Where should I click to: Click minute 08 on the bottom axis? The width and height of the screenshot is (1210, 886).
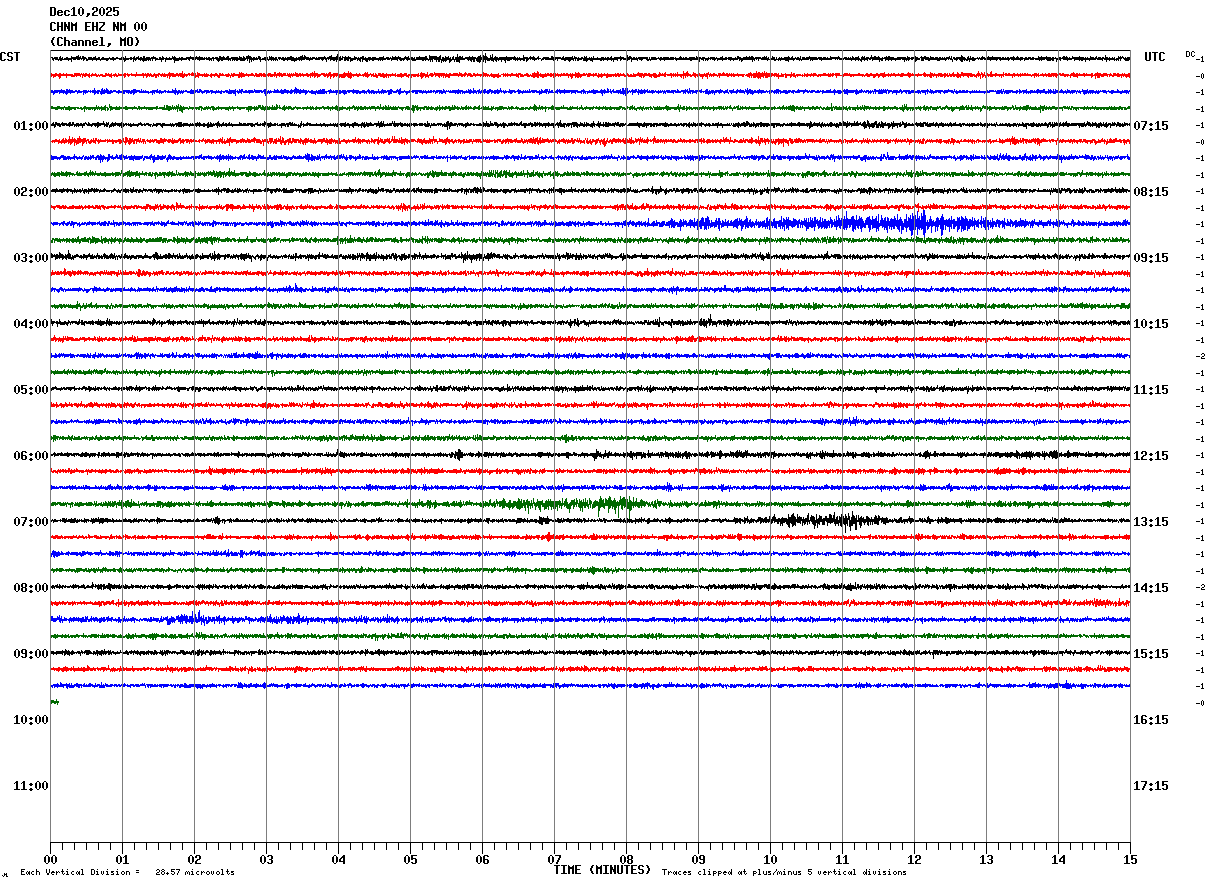point(626,859)
